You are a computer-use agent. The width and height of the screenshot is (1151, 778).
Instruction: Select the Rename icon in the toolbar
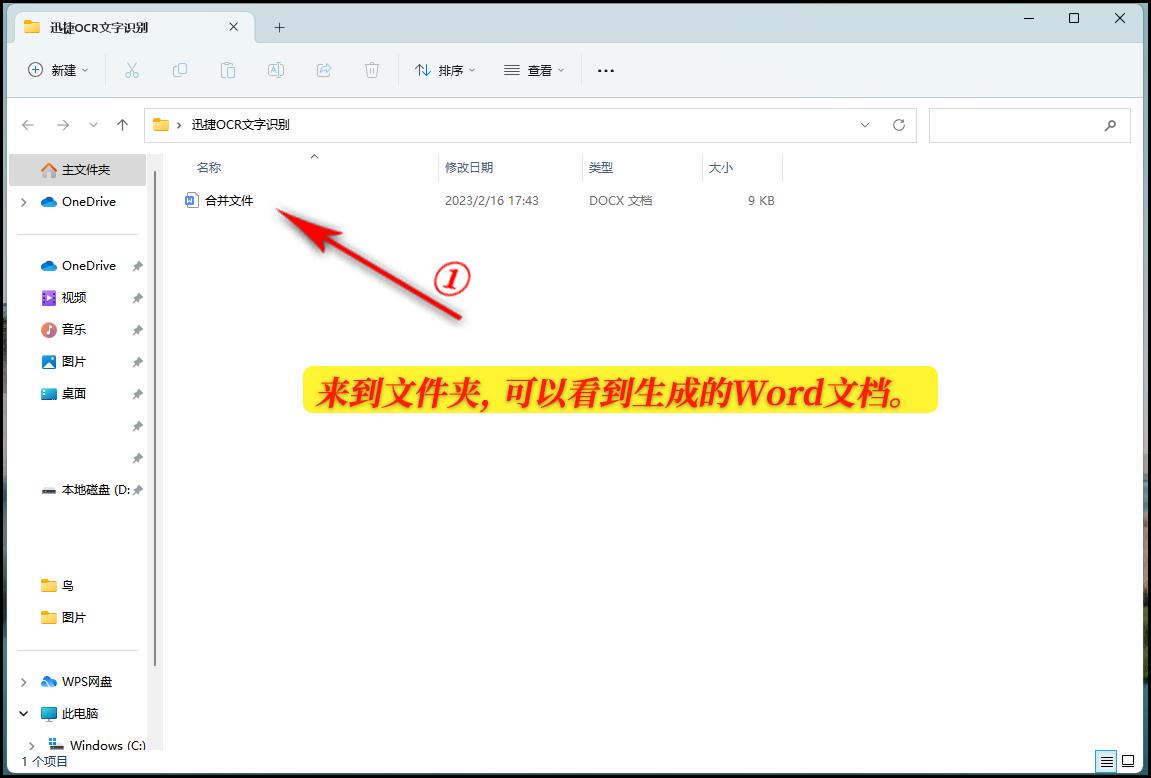276,70
